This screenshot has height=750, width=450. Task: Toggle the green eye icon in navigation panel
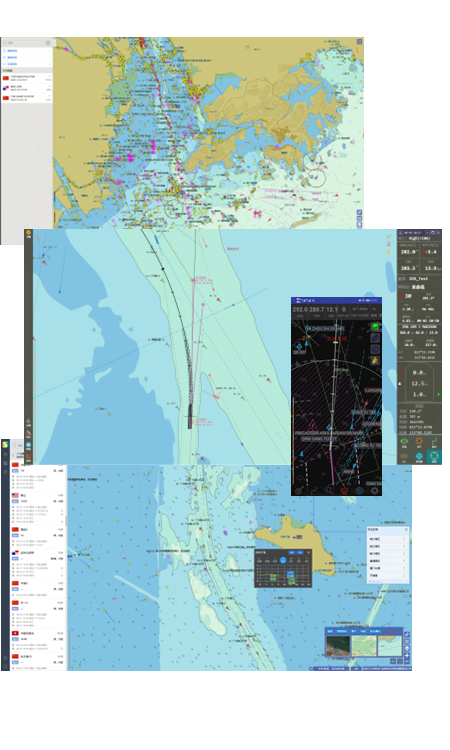pos(404,442)
